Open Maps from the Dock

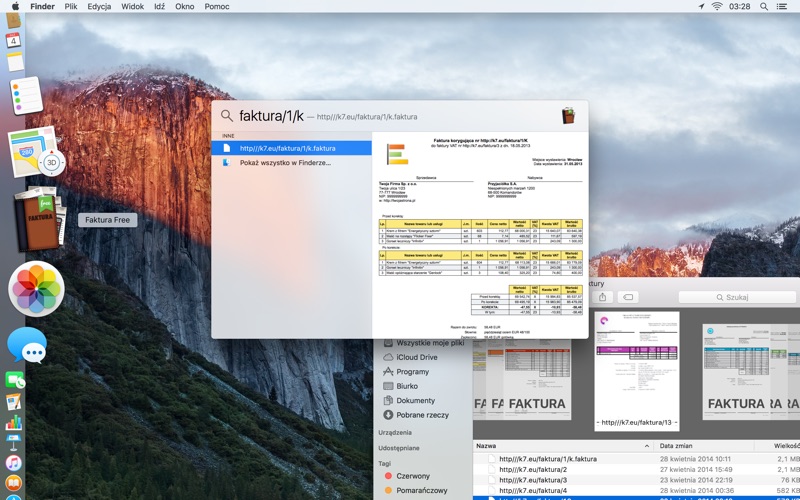pyautogui.click(x=34, y=152)
